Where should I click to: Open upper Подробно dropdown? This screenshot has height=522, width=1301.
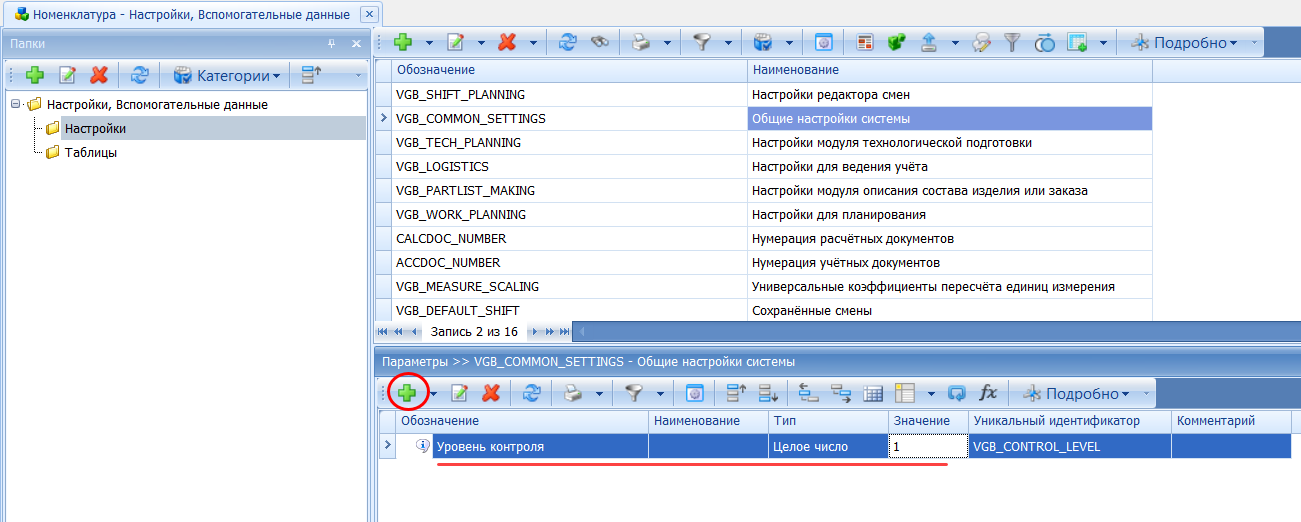point(1184,43)
